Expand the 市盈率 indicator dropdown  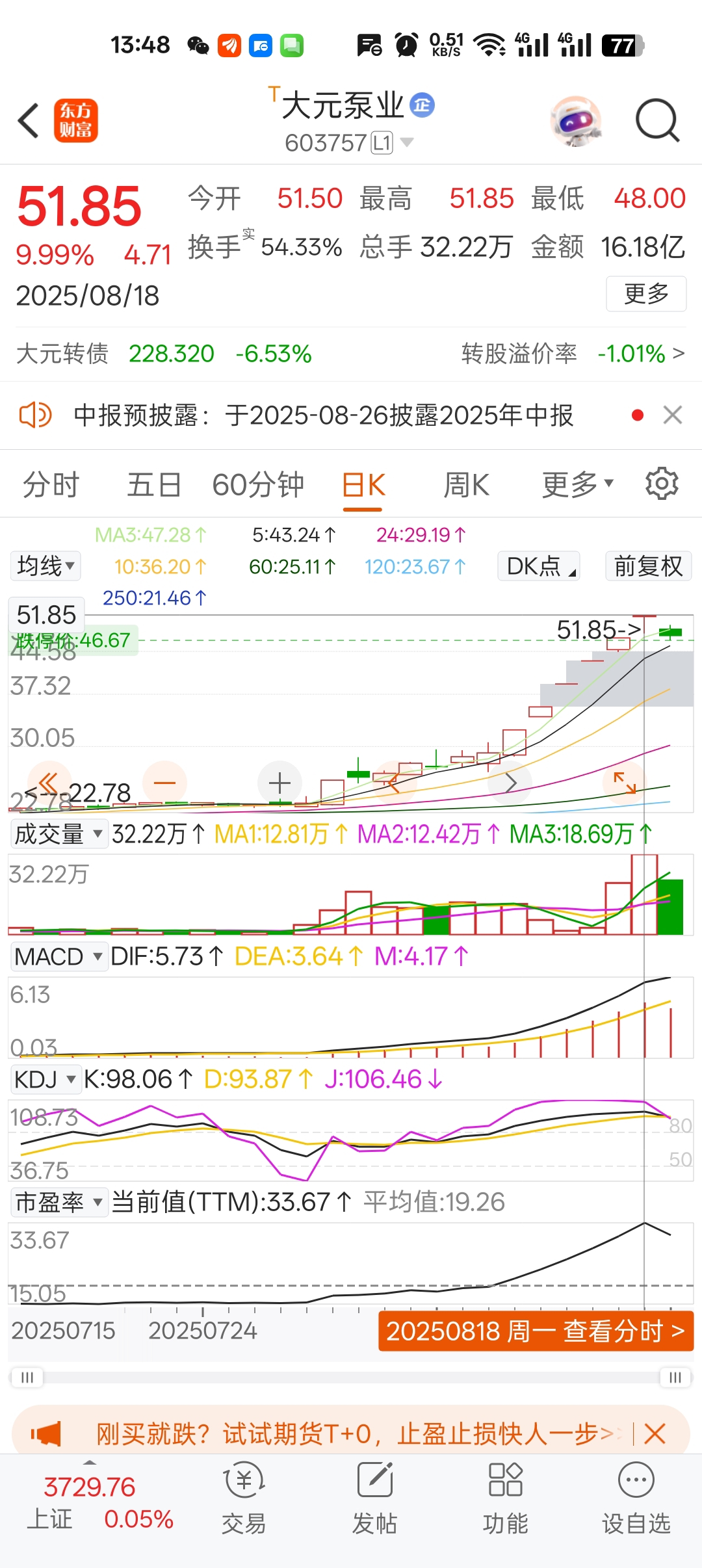58,1202
